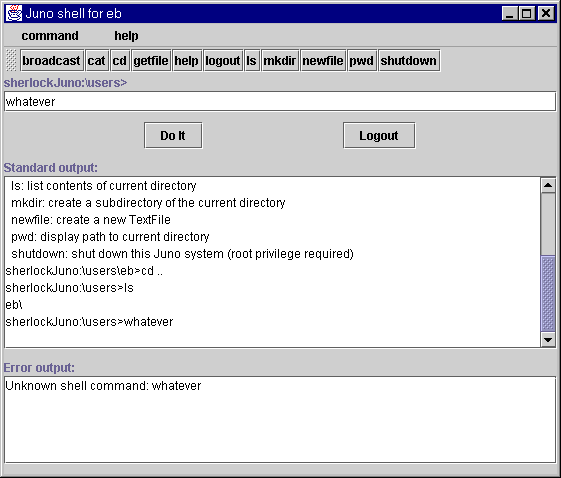Viewport: 561px width, 478px height.
Task: Select the cat command button
Action: 97,60
